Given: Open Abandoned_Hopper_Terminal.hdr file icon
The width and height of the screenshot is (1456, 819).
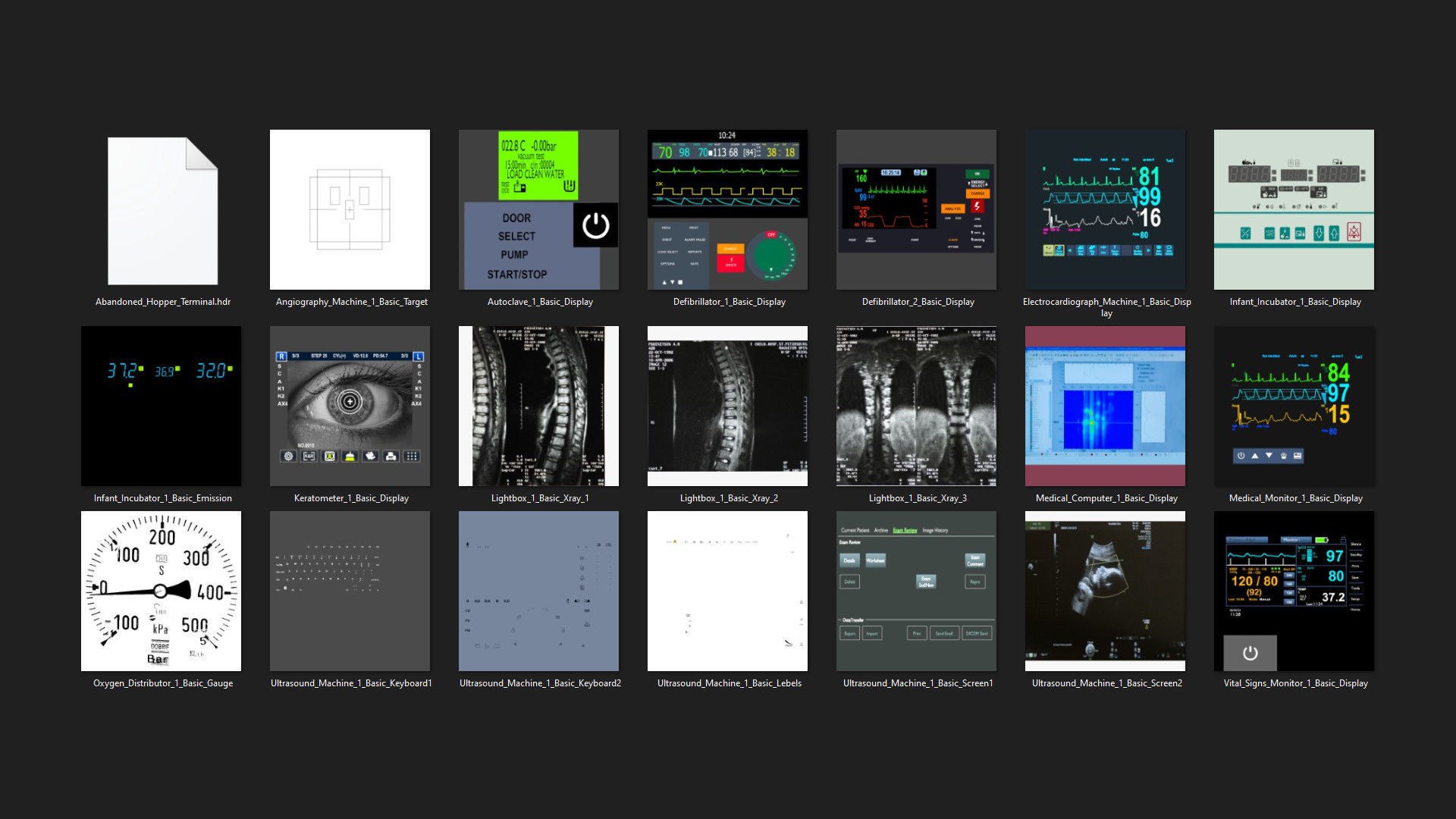Looking at the screenshot, I should (162, 210).
